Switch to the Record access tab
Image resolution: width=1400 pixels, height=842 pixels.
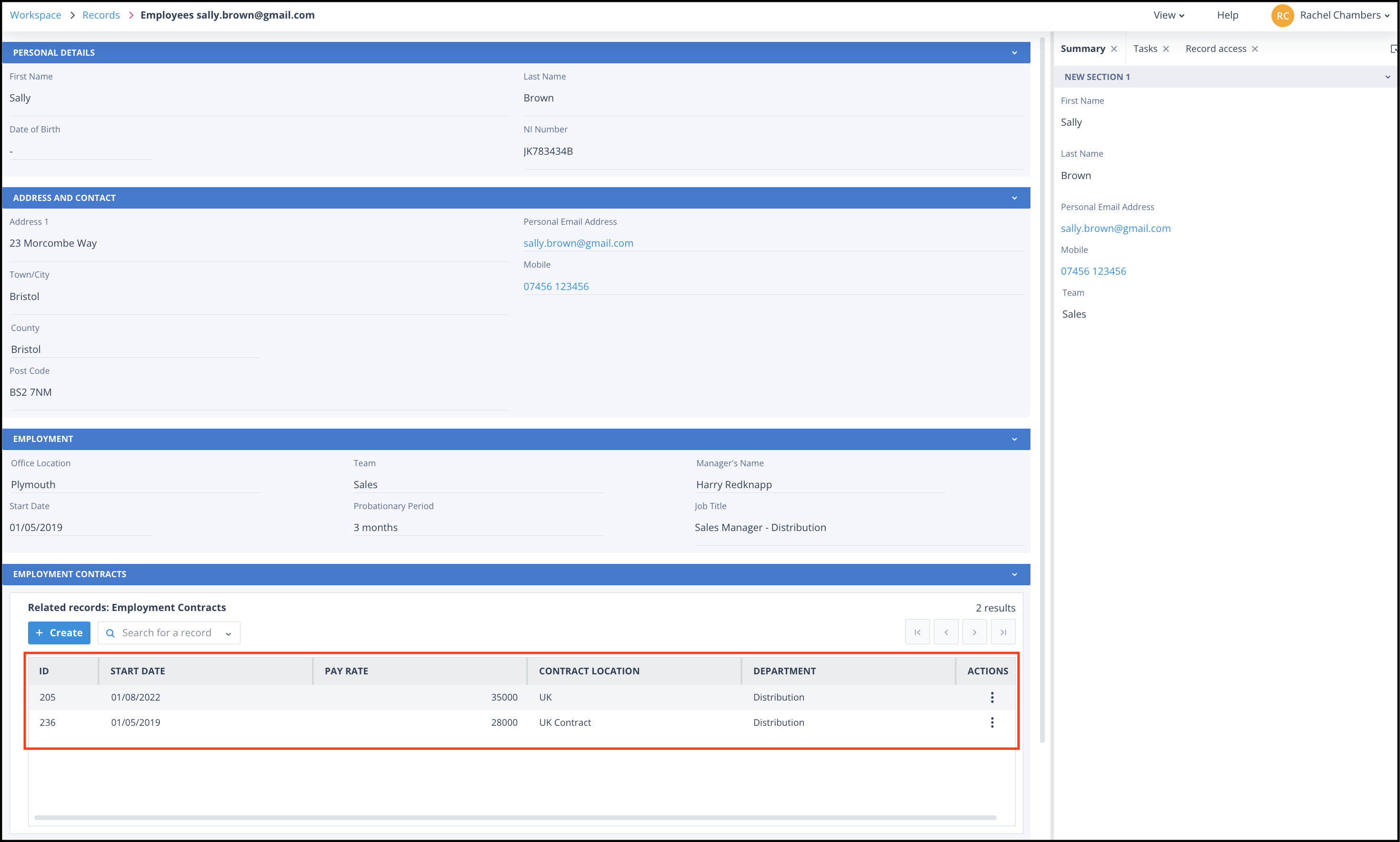1216,49
